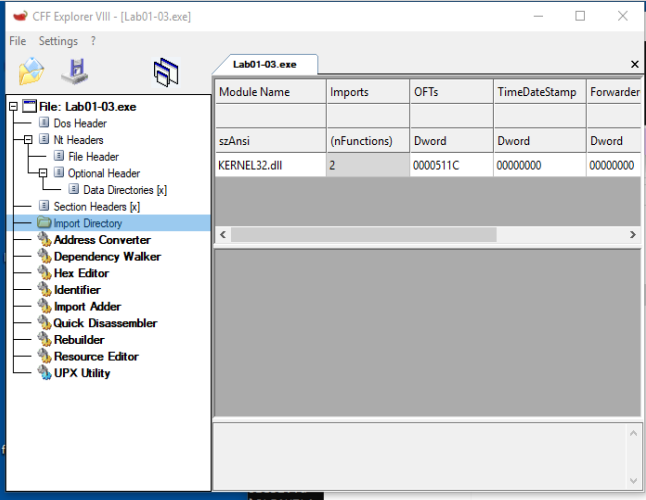Click the bottom panel's scroll down arrow
Viewport: 646px width, 500px height.
634,481
